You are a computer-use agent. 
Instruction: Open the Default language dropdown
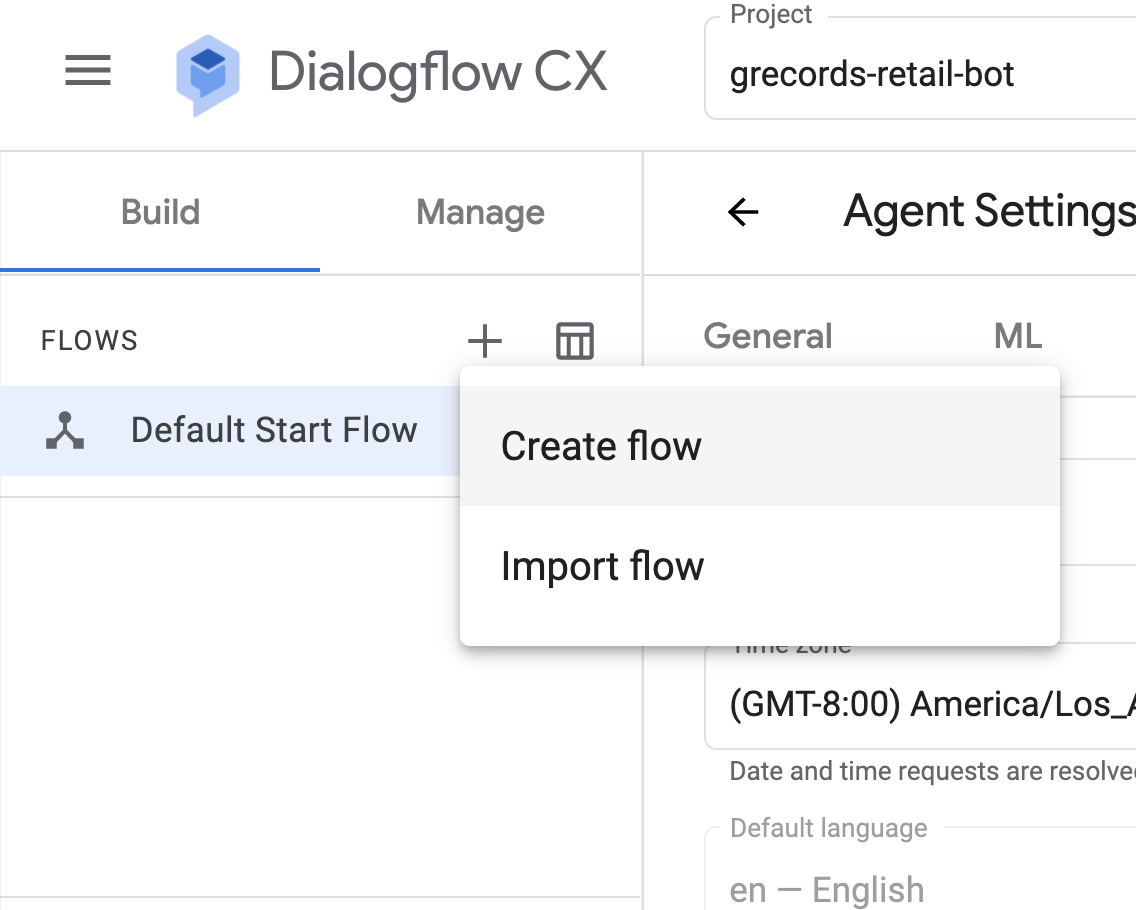920,888
